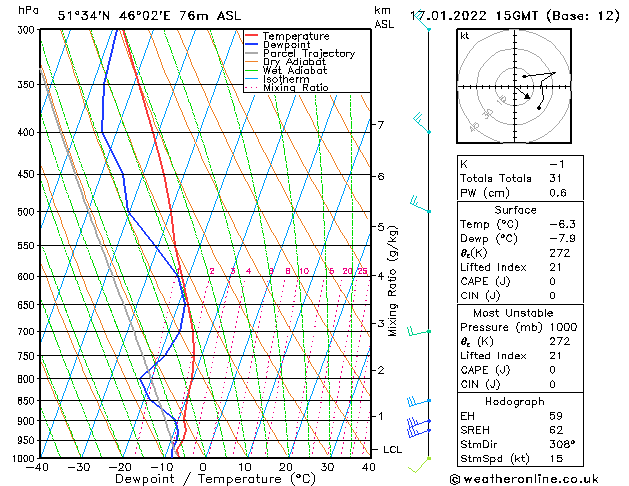Click the '300' pressure level label

(x=28, y=30)
